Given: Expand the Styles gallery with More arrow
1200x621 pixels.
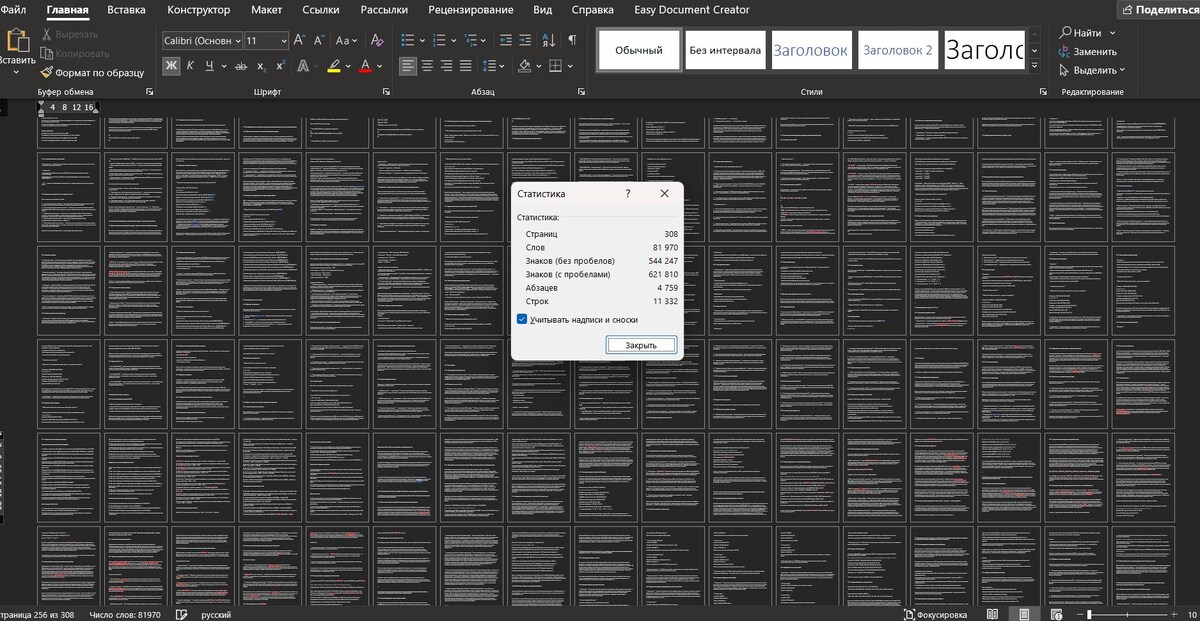Looking at the screenshot, I should [1035, 65].
